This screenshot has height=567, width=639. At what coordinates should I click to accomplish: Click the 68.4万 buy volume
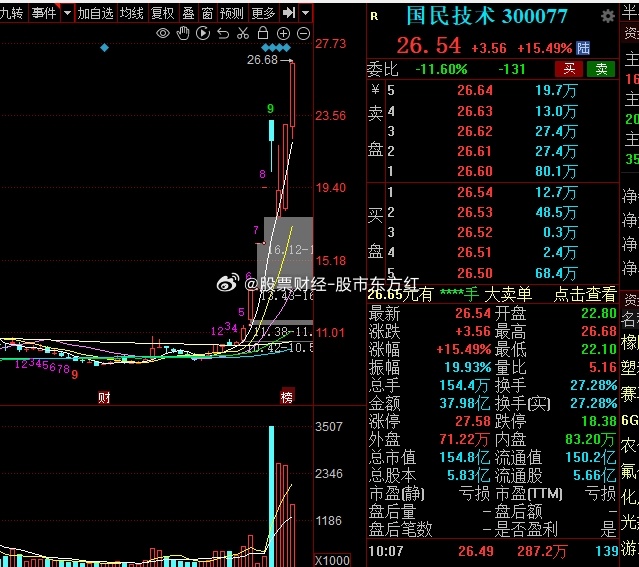tap(556, 273)
